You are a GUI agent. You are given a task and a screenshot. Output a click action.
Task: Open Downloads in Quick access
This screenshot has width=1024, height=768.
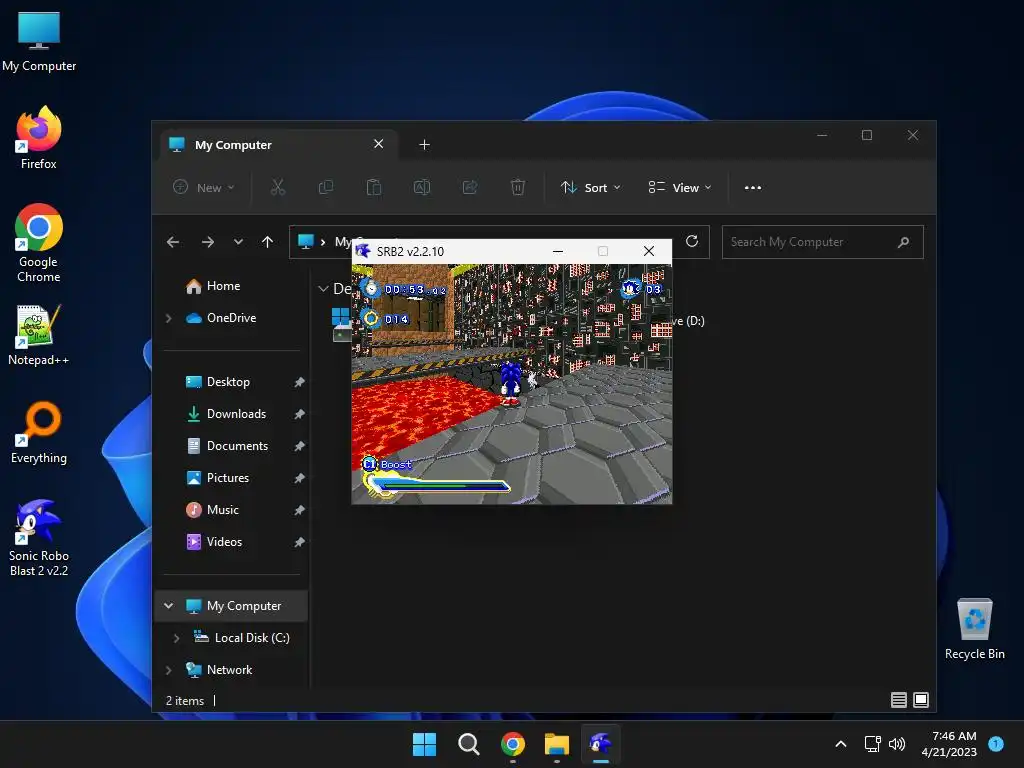pos(227,414)
